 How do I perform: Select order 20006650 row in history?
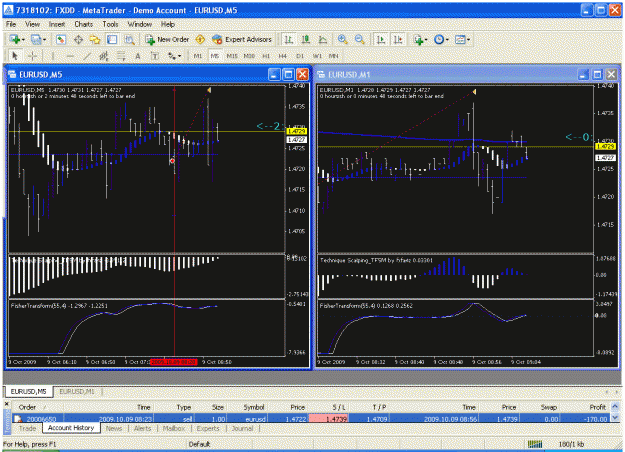coord(311,419)
